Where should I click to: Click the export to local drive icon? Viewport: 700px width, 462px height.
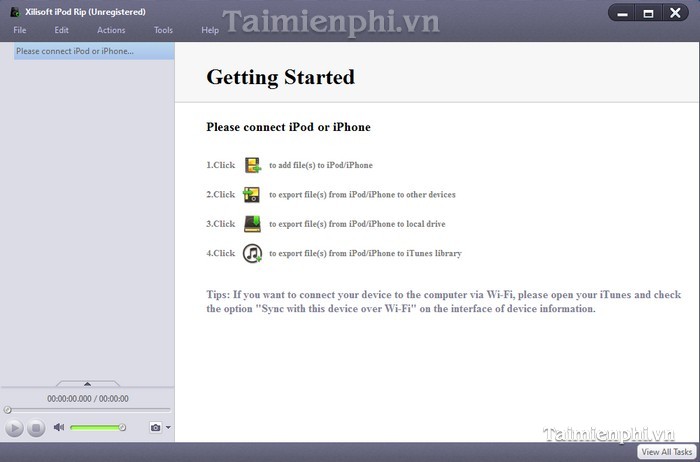pyautogui.click(x=252, y=224)
